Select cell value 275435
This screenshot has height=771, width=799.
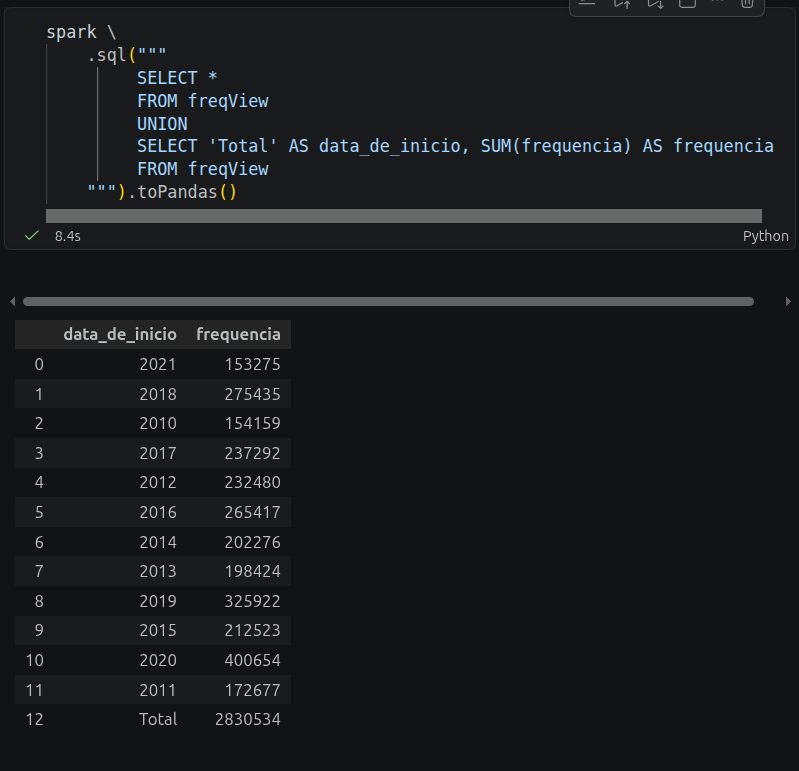(x=252, y=394)
